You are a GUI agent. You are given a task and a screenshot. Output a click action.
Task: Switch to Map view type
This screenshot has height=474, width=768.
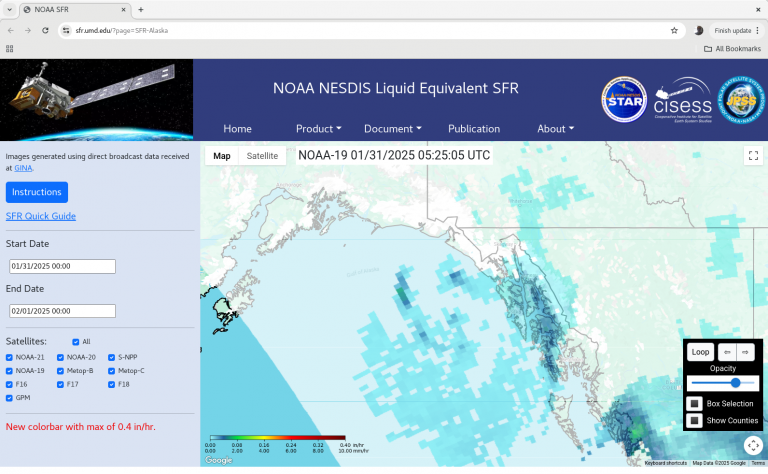222,156
